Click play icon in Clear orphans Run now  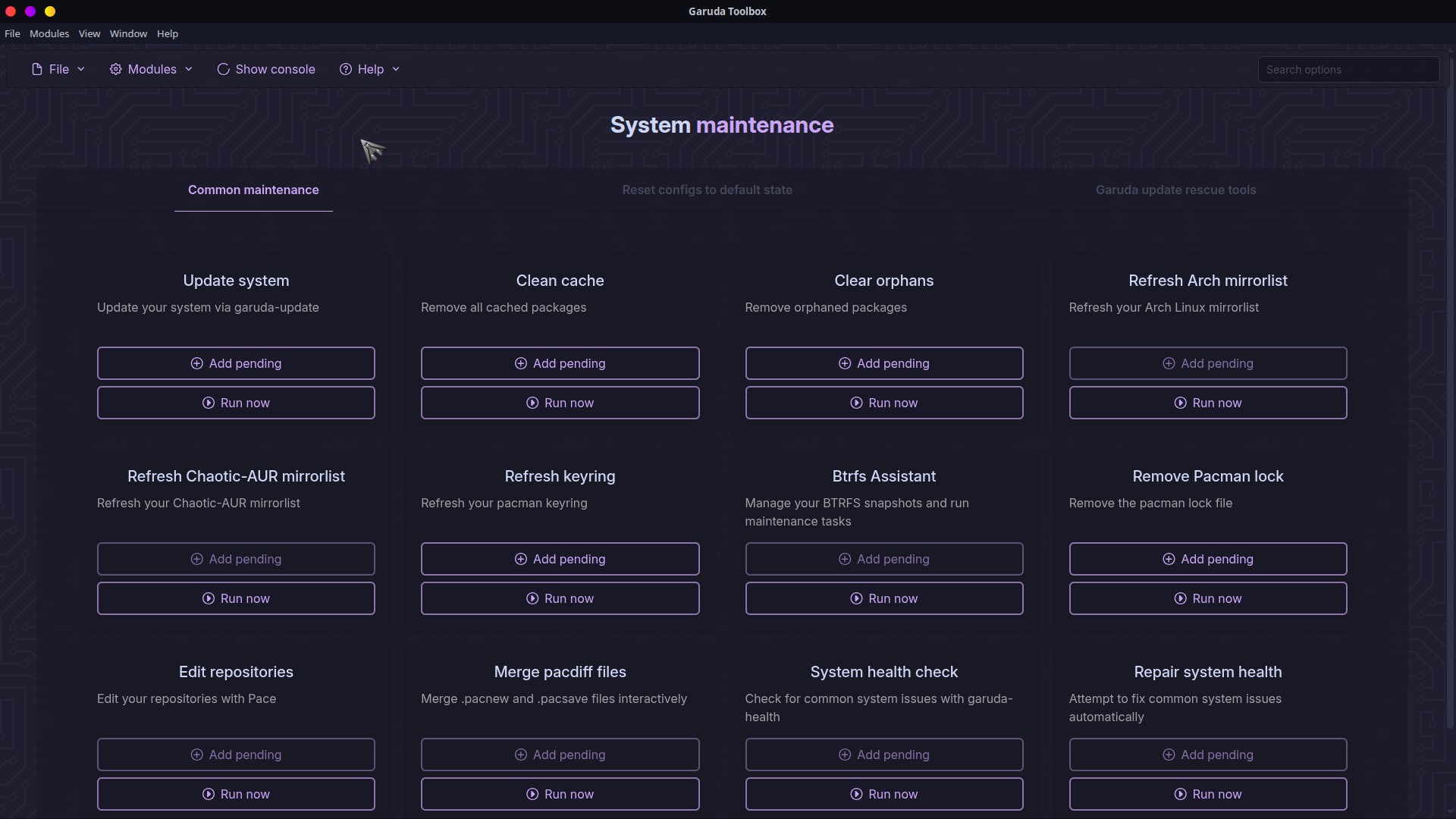(x=856, y=403)
